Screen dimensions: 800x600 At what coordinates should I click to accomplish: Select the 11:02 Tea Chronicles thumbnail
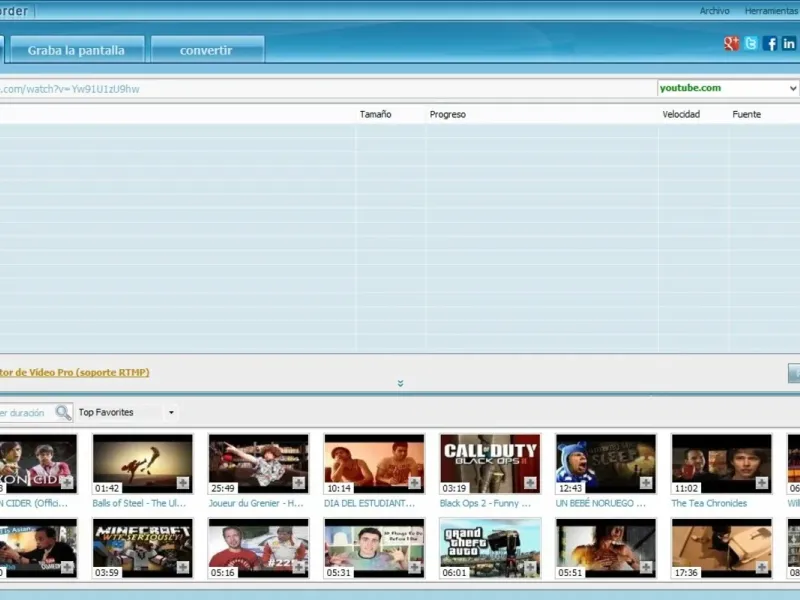(x=721, y=464)
